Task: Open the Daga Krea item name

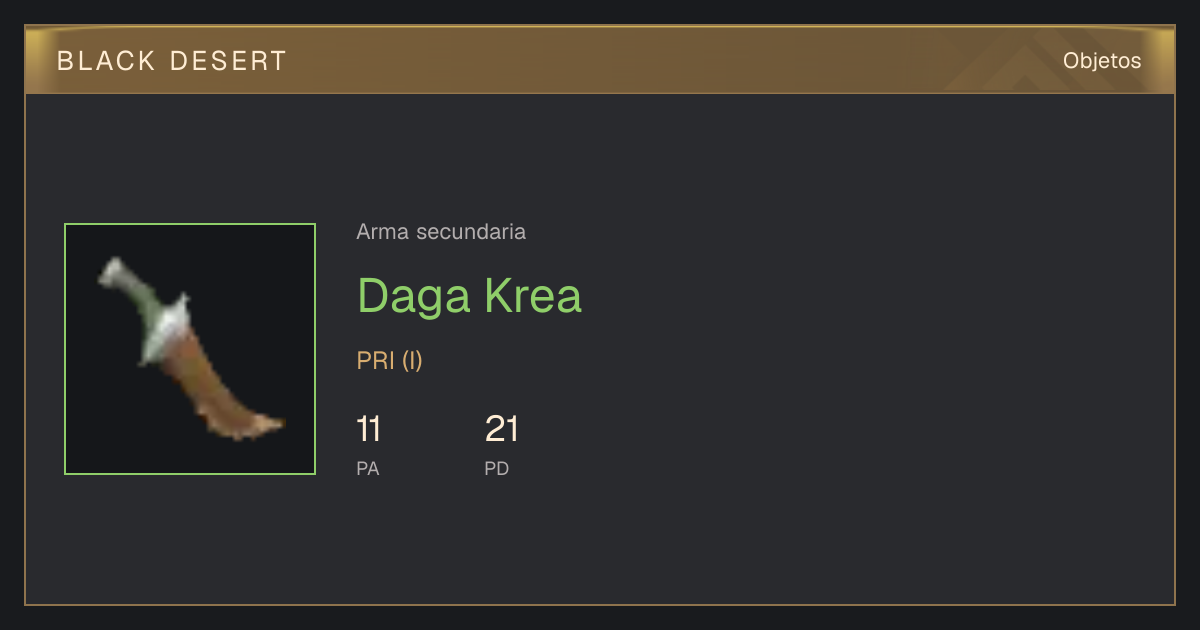Action: (469, 295)
